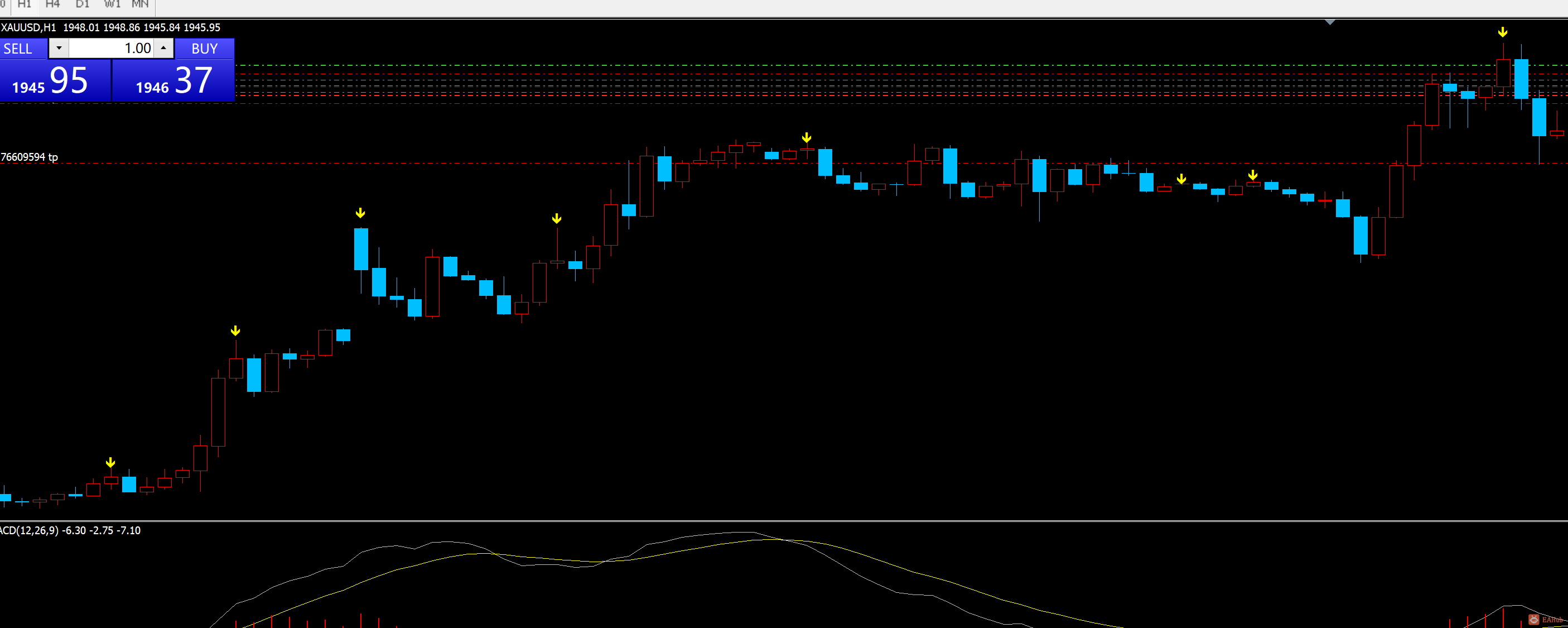Select the 76609594 tp line label
The width and height of the screenshot is (1568, 628).
pos(29,157)
